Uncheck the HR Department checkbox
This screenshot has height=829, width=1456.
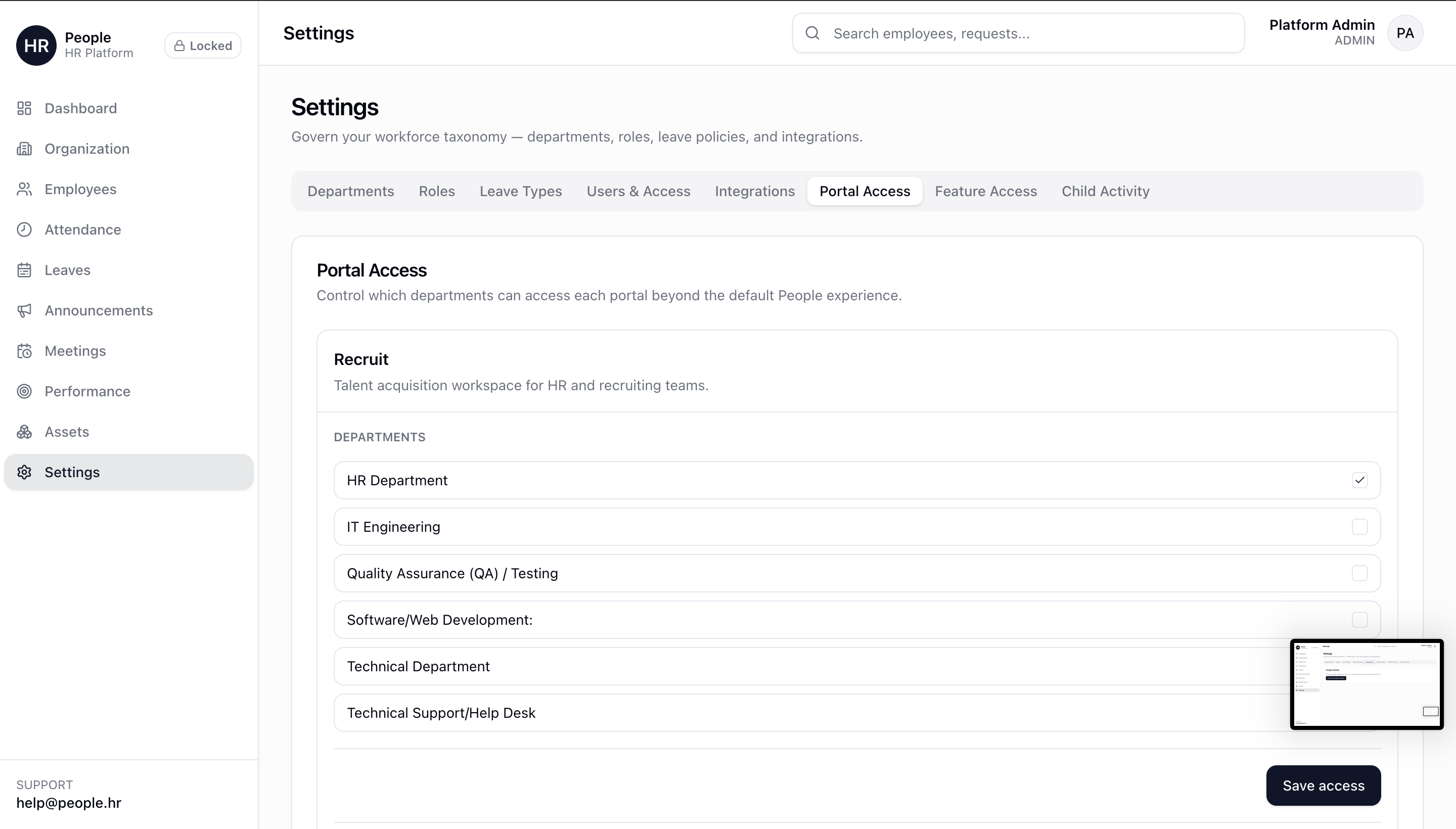point(1359,480)
